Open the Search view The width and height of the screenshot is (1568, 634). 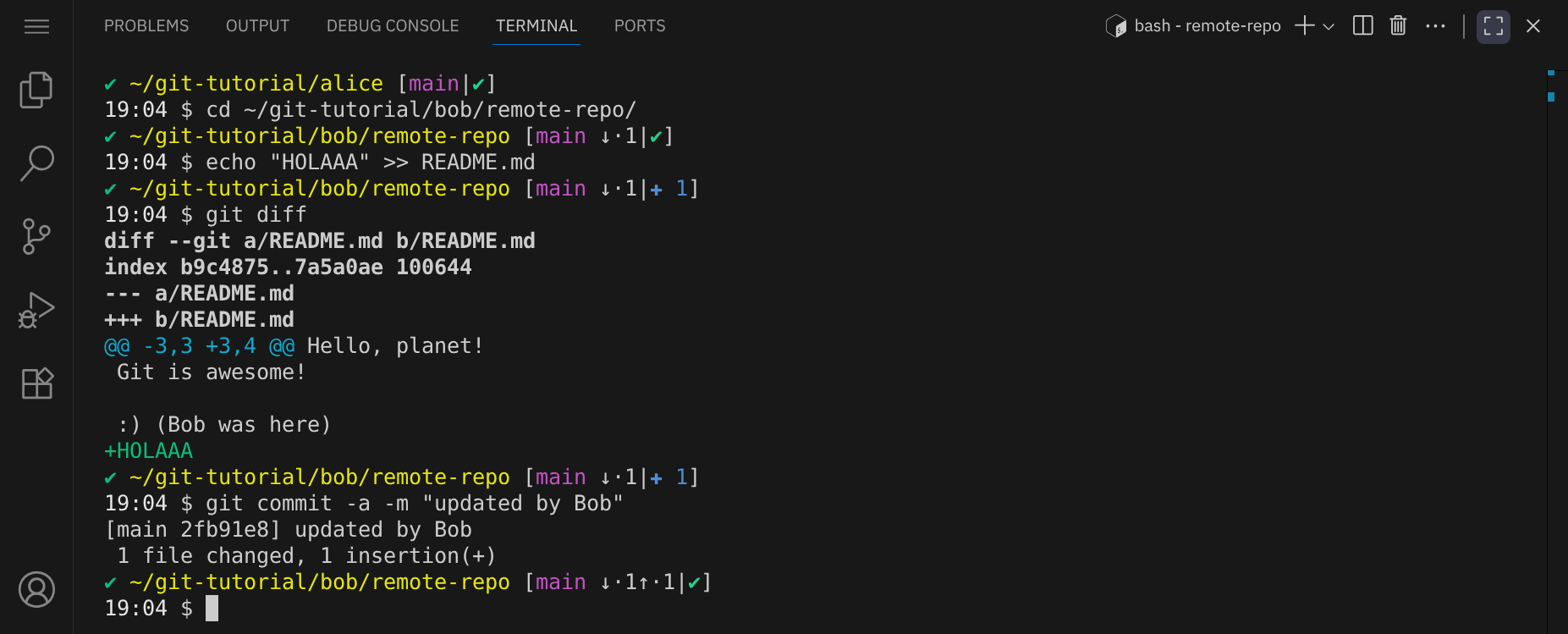point(36,163)
